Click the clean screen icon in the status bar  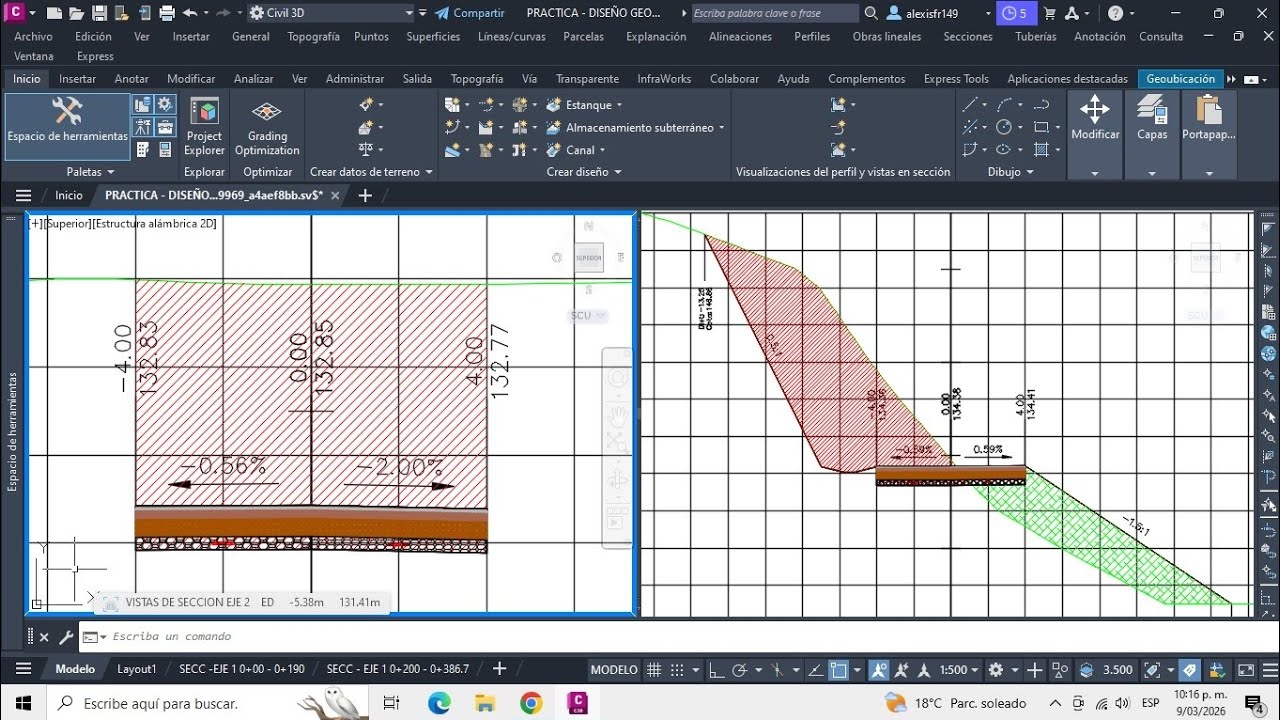1246,670
